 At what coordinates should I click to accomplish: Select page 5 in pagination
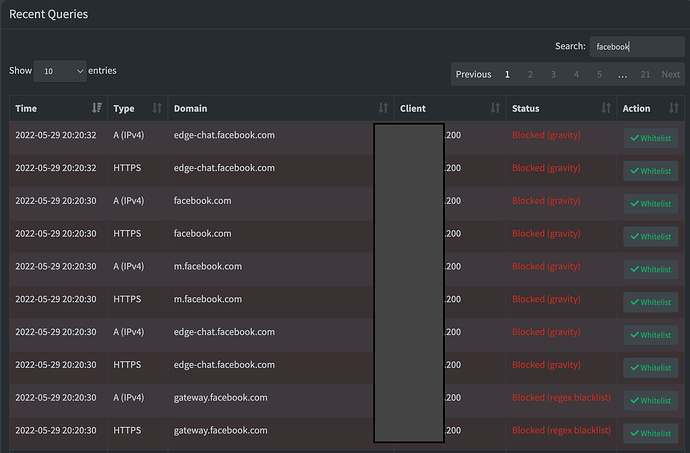pyautogui.click(x=599, y=74)
